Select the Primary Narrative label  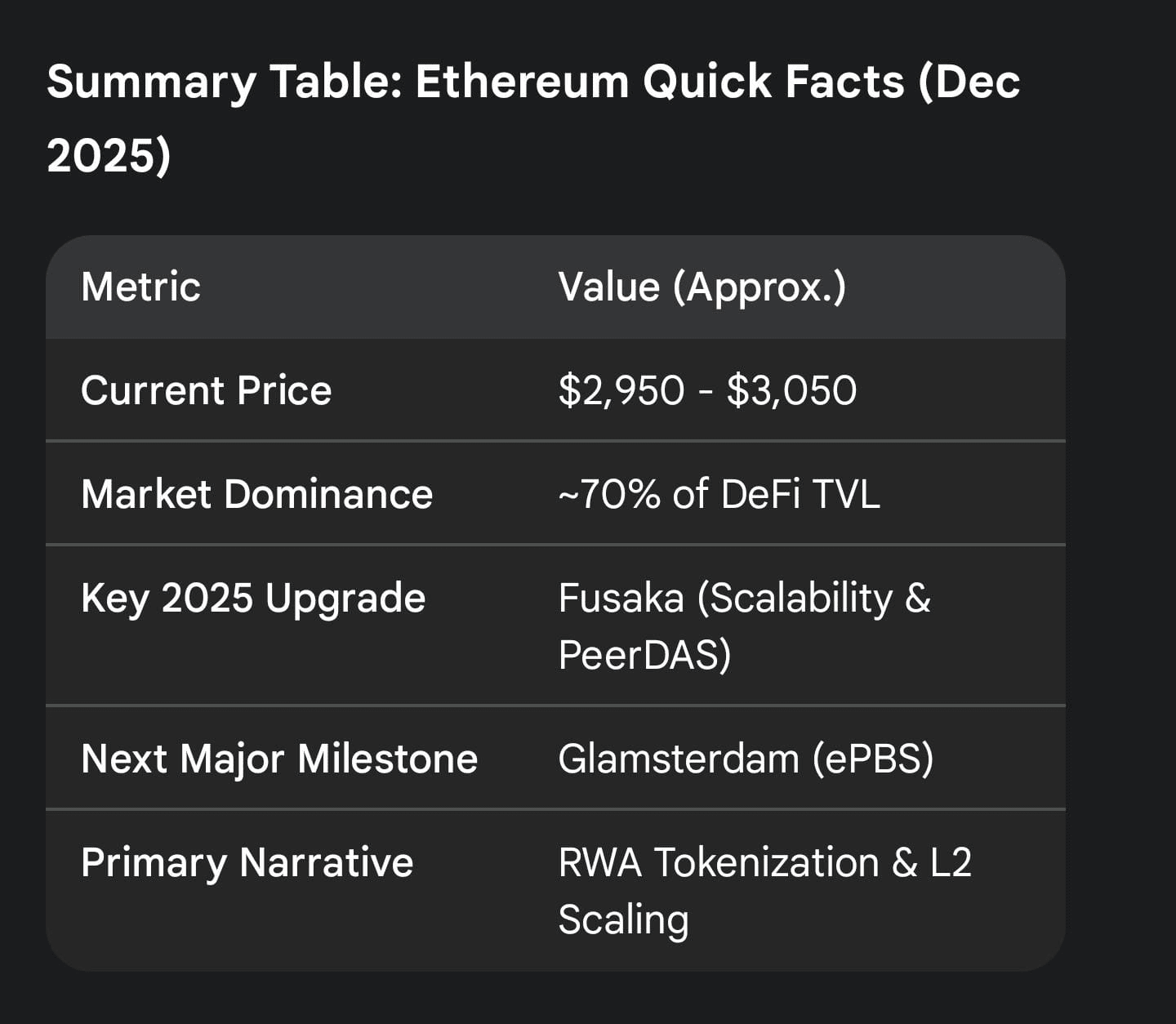(247, 862)
